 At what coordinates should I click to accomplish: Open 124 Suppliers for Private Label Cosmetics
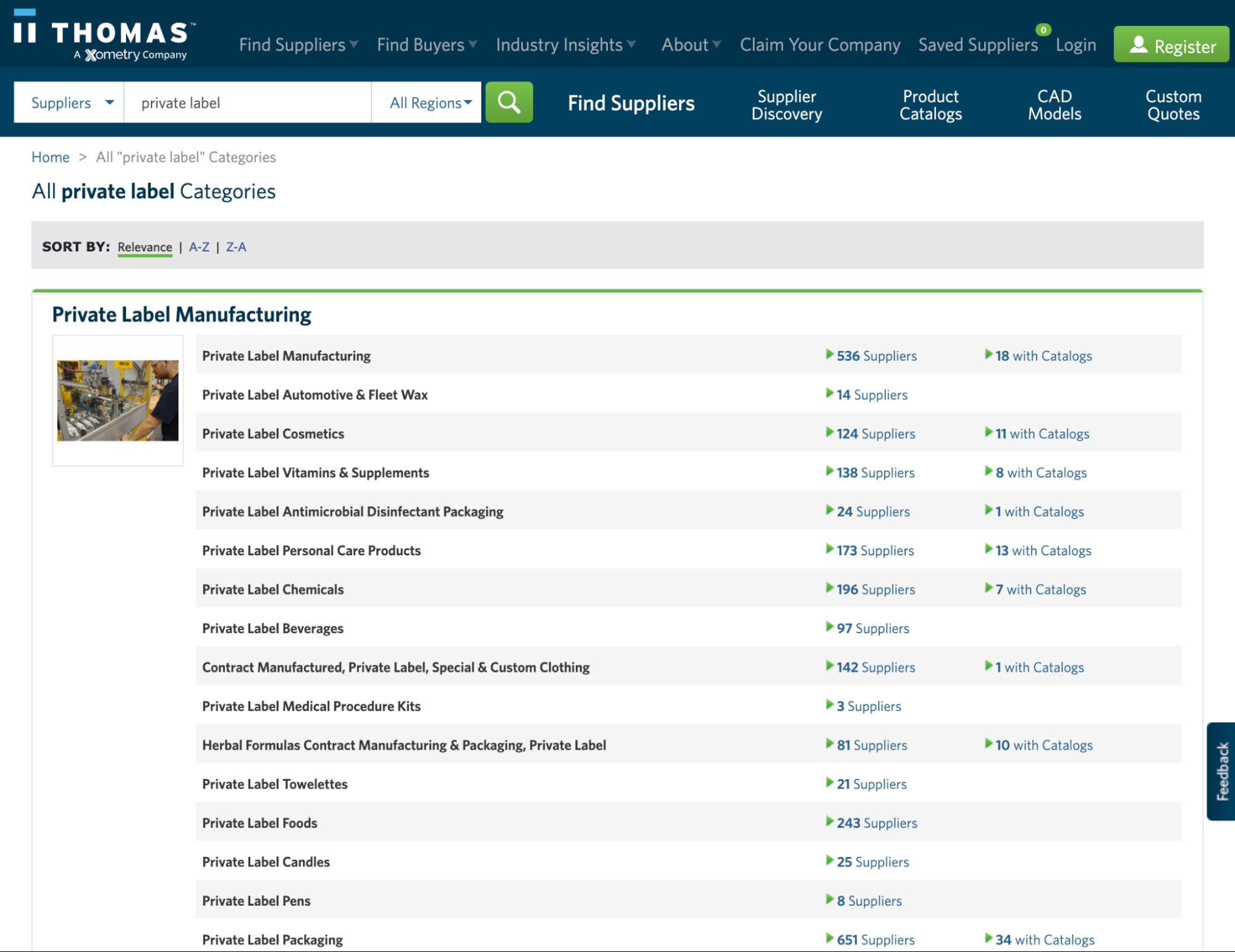(875, 434)
